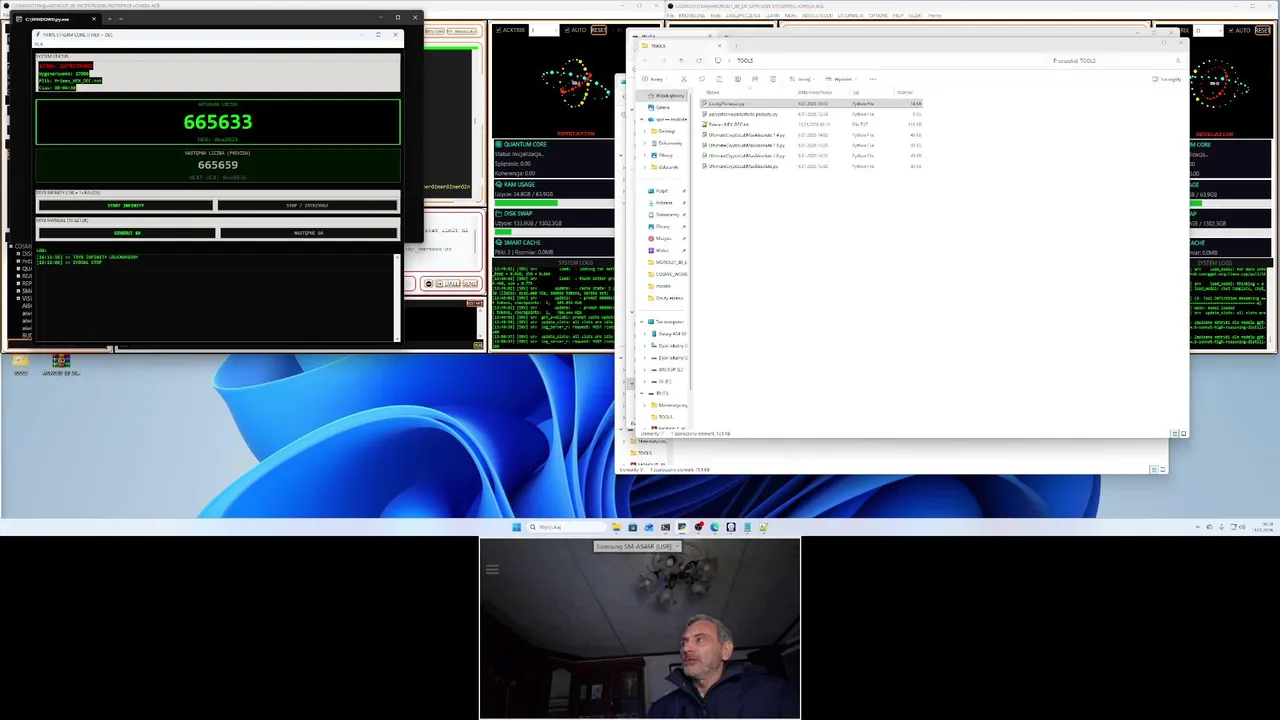Select UltimateCryptoLabMaxAbsolute 1.6.py file
1280x720 pixels.
pos(745,156)
